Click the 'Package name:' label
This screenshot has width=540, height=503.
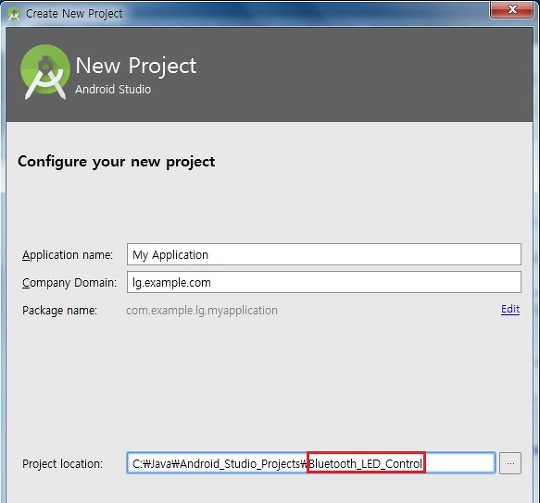click(60, 311)
